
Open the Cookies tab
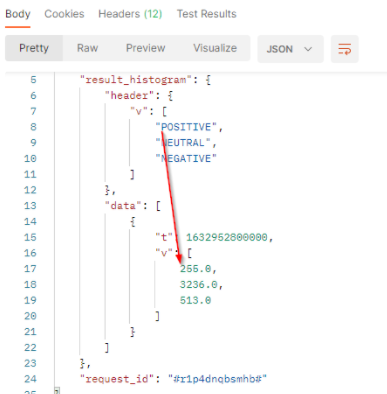[64, 14]
